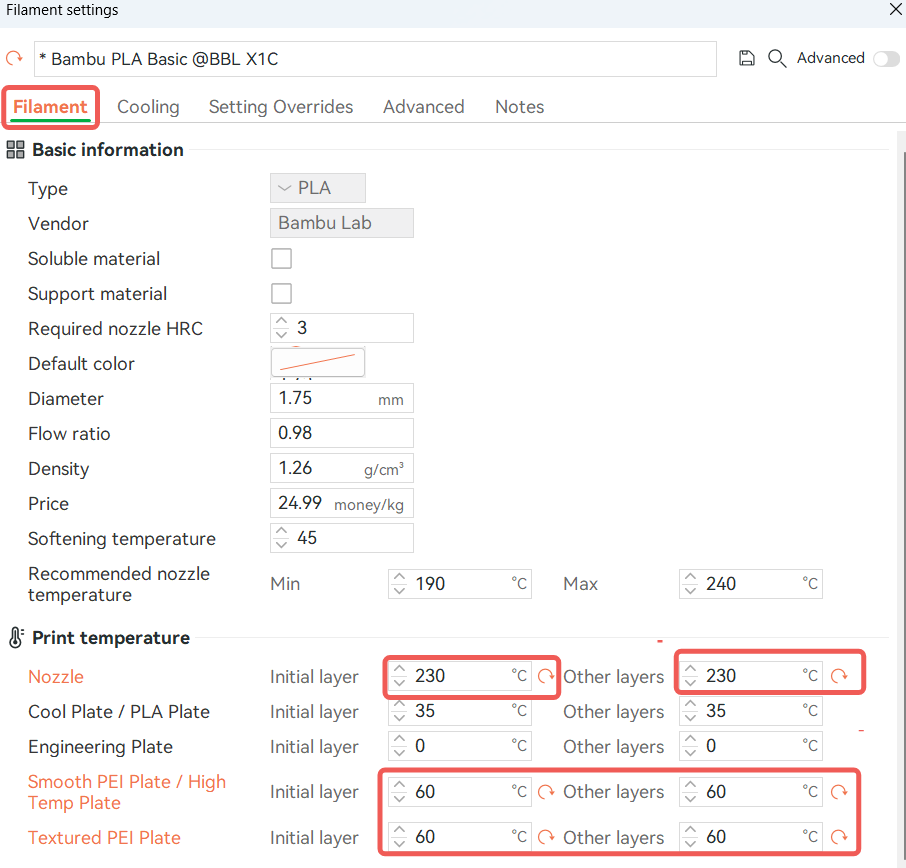Click the Basic information section grid icon
The width and height of the screenshot is (906, 868).
(15, 150)
